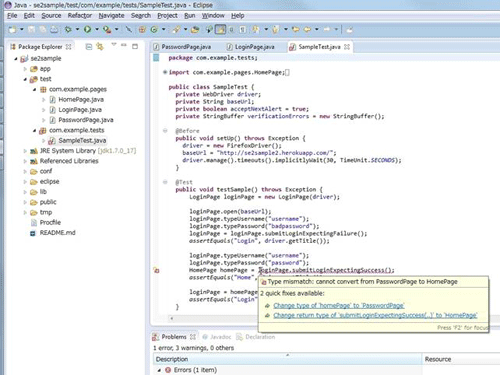The width and height of the screenshot is (500, 375).
Task: Click the Save All toolbar icon
Action: (x=43, y=30)
